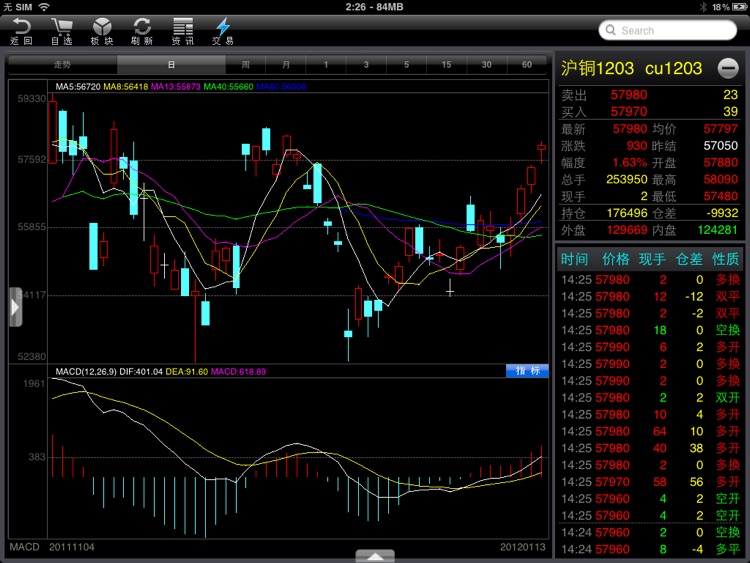Click the 最高 value 58090
Image resolution: width=750 pixels, height=563 pixels.
click(x=720, y=179)
